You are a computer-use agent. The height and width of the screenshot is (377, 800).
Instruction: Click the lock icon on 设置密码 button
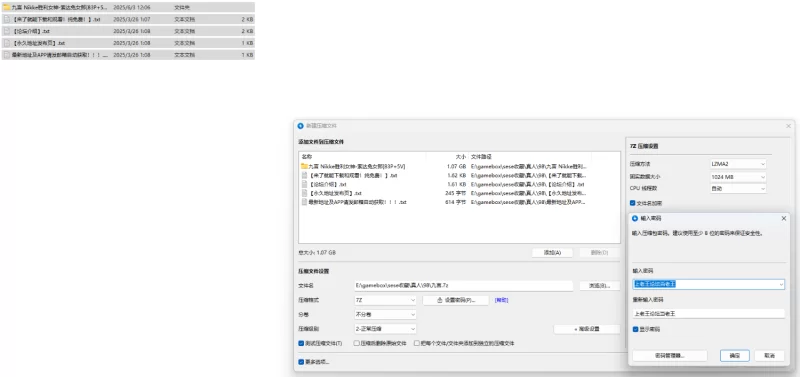pyautogui.click(x=440, y=300)
